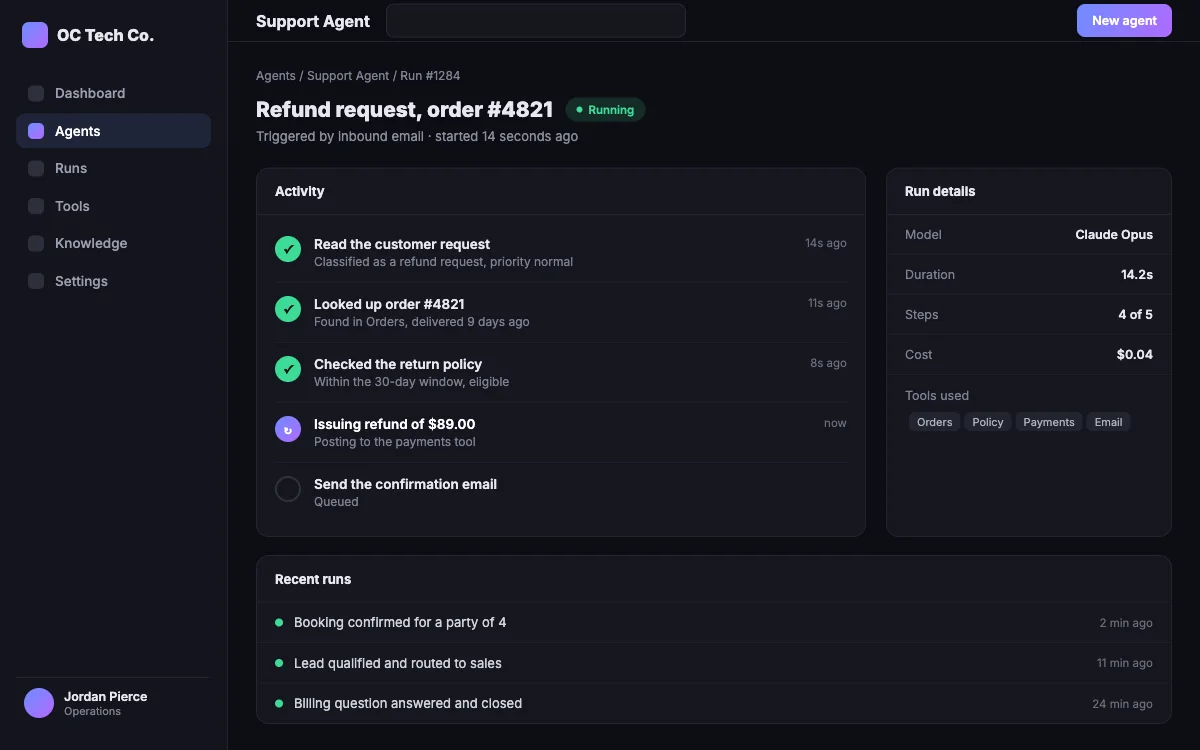Open Tools from the sidebar
Viewport: 1200px width, 750px height.
(113, 206)
